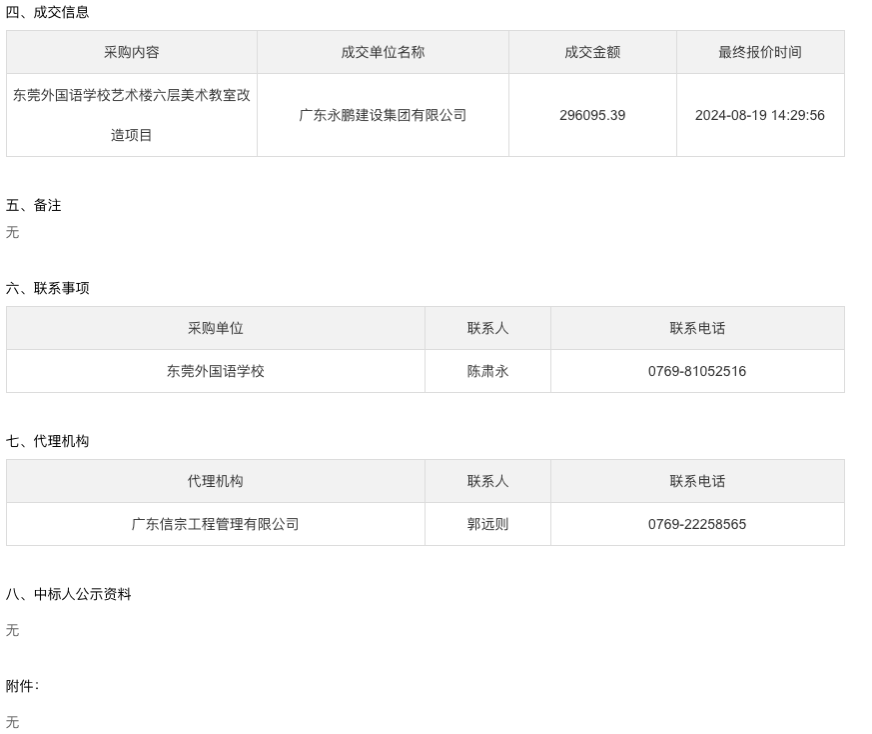This screenshot has width=872, height=734.
Task: Select the heading 八、中标人公示资料
Action: 68,594
